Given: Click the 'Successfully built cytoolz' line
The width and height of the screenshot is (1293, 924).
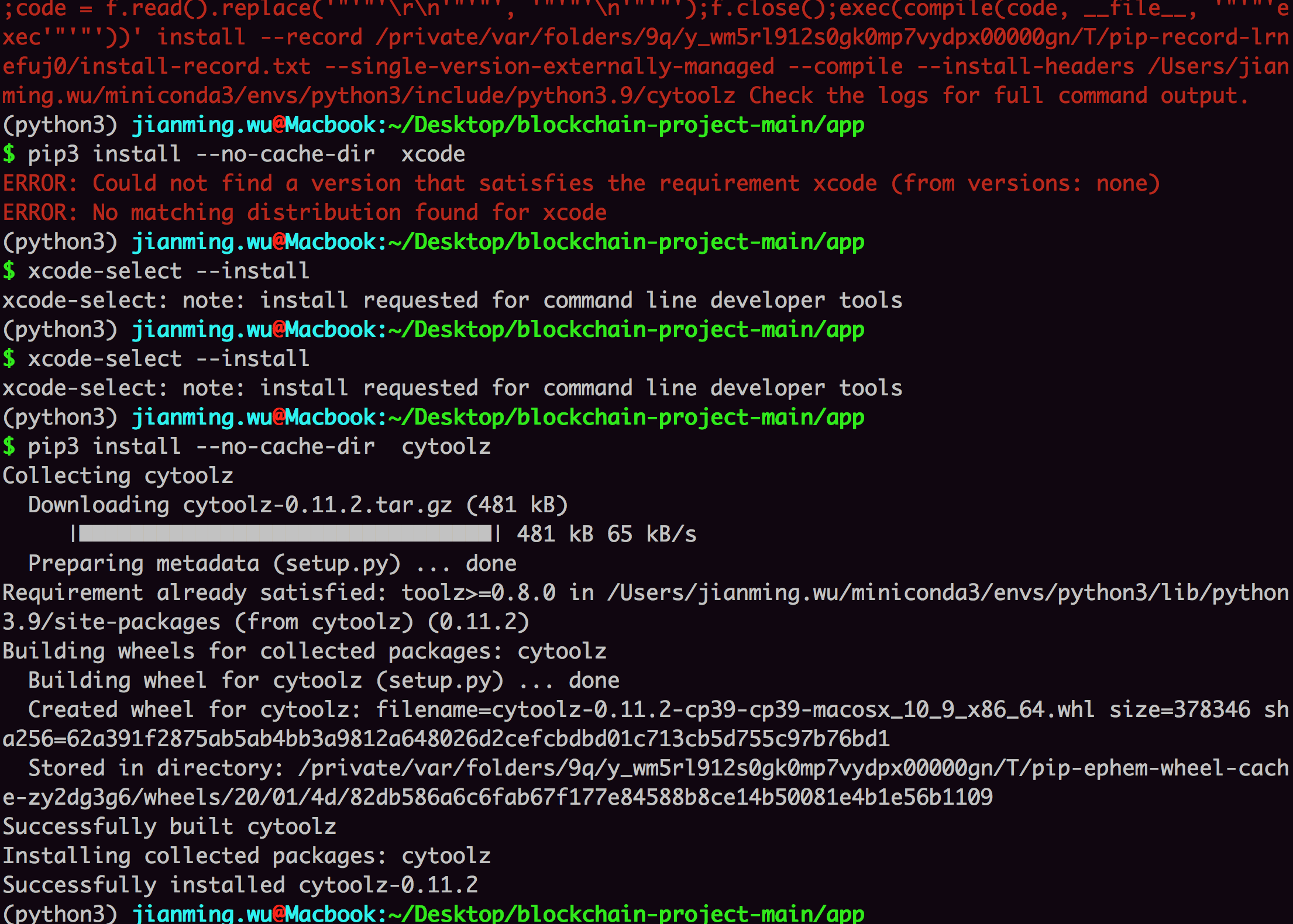Looking at the screenshot, I should [170, 827].
